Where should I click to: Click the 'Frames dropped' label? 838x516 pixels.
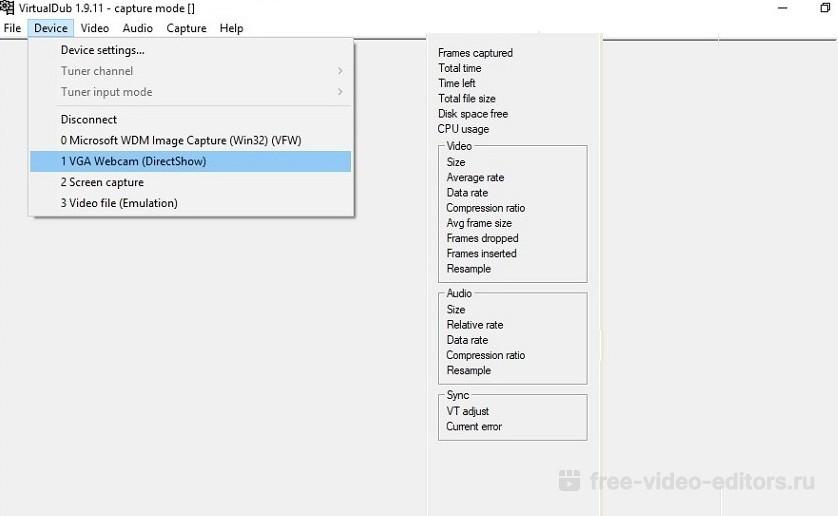click(482, 238)
